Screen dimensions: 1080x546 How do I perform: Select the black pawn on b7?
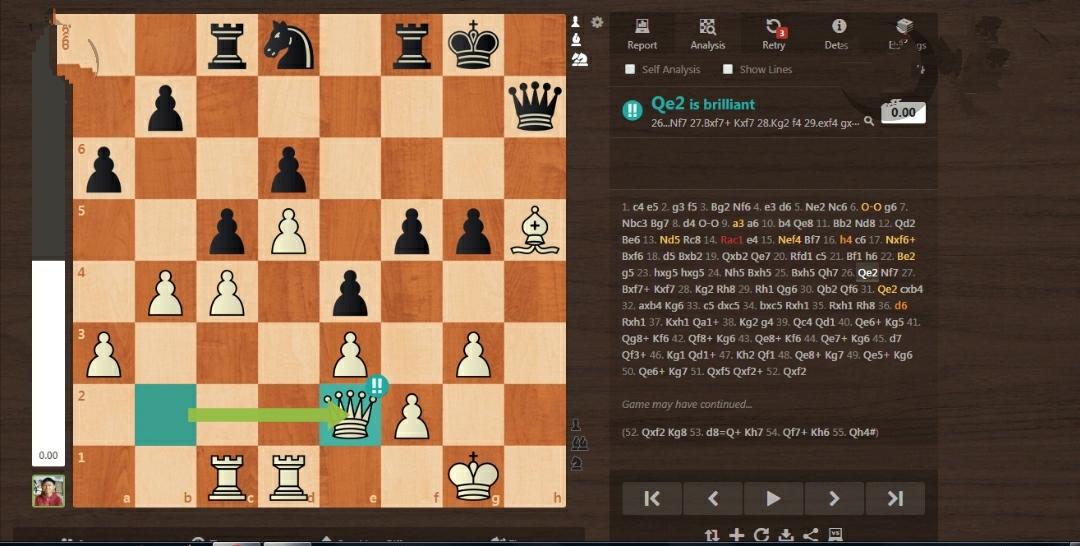(165, 107)
